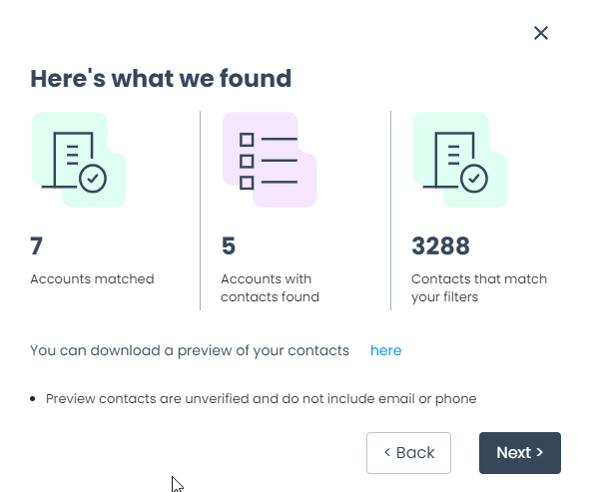Viewport: 589px width, 492px height.
Task: Click the 'Accounts with contacts found' label
Action: pos(270,288)
